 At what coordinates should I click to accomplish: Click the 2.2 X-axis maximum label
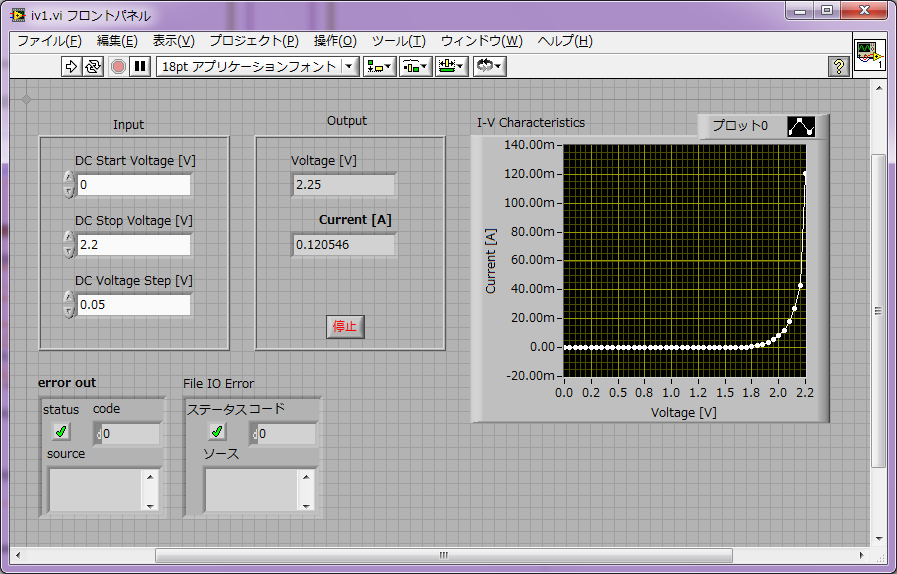pyautogui.click(x=805, y=393)
